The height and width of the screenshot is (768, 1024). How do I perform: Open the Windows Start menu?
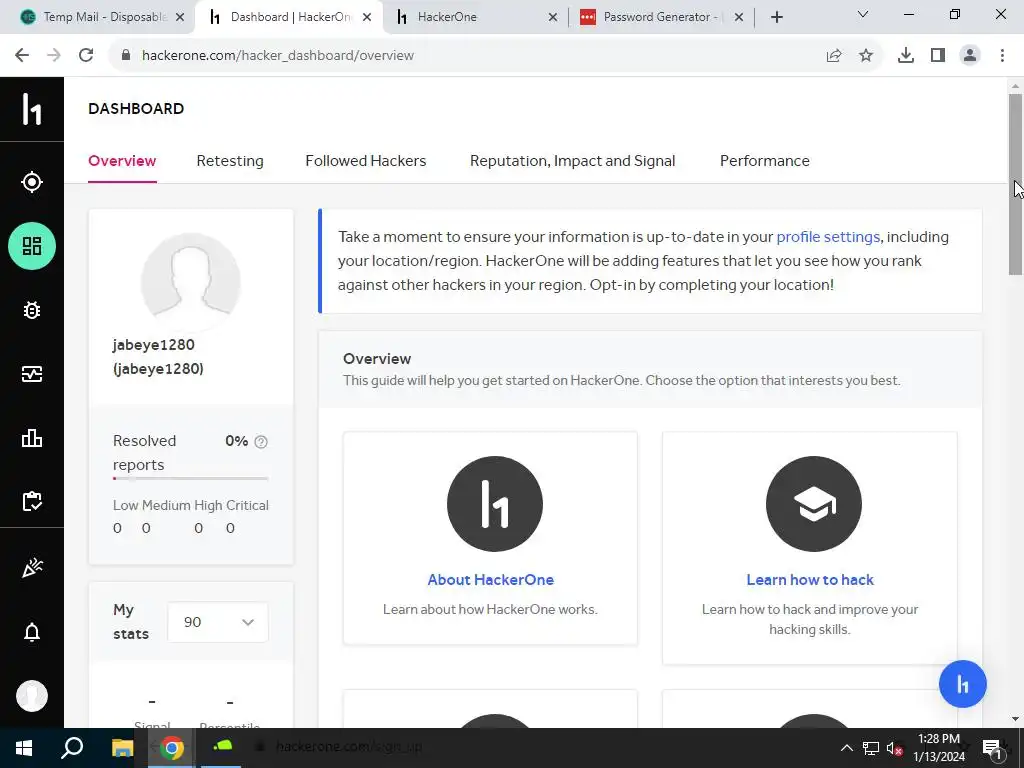[x=24, y=748]
